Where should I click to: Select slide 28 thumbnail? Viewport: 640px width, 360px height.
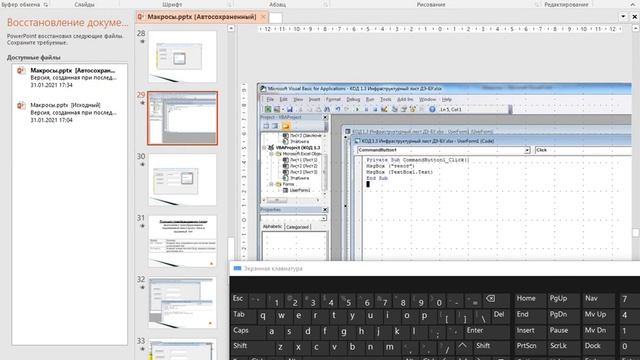pyautogui.click(x=182, y=57)
